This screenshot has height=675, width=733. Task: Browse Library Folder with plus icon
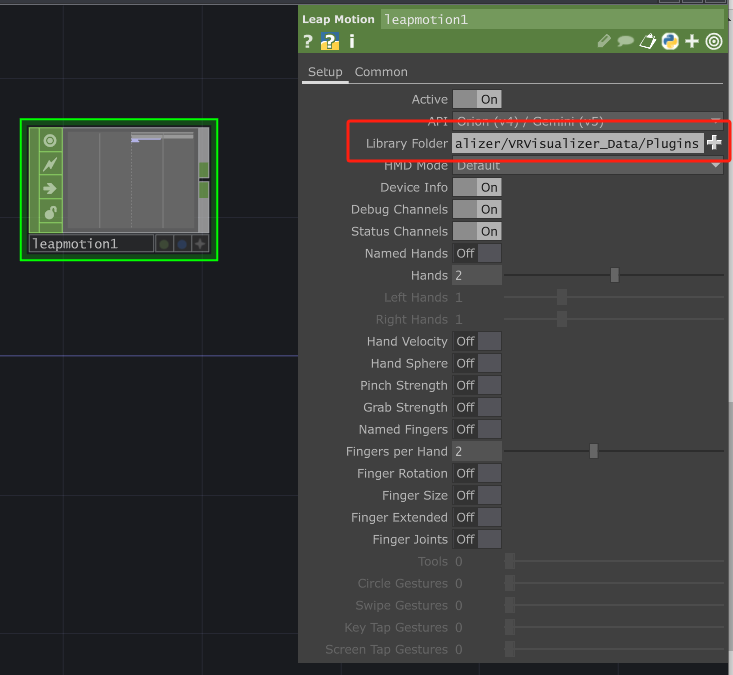(714, 142)
